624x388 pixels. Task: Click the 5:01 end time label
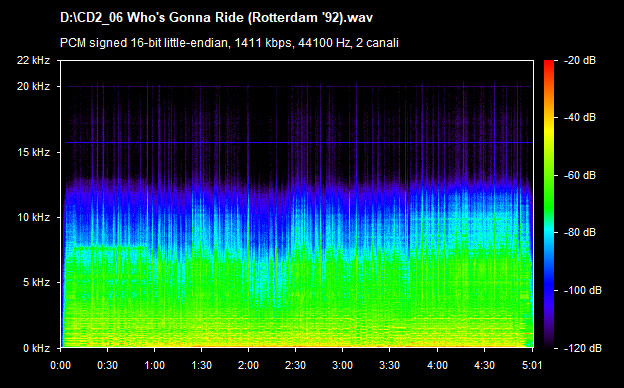pyautogui.click(x=532, y=365)
